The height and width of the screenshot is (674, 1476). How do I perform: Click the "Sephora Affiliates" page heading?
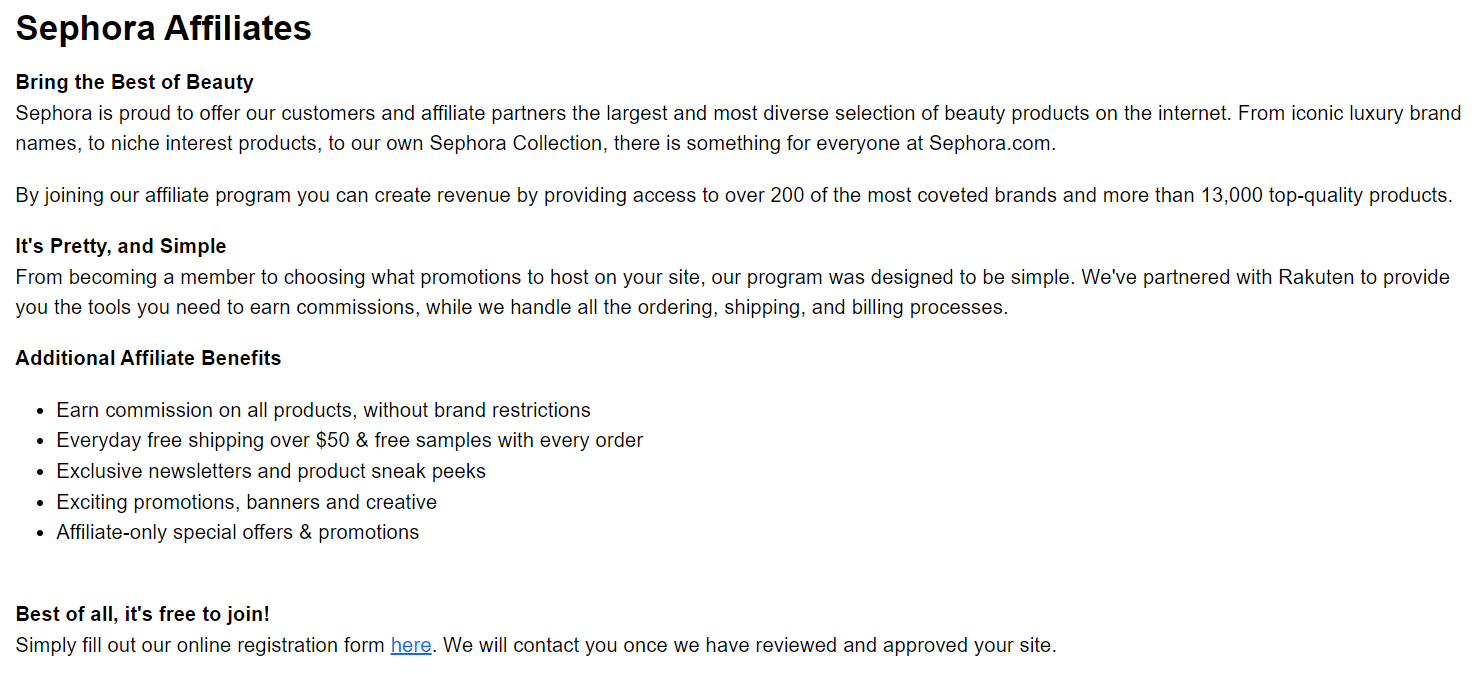pyautogui.click(x=163, y=28)
